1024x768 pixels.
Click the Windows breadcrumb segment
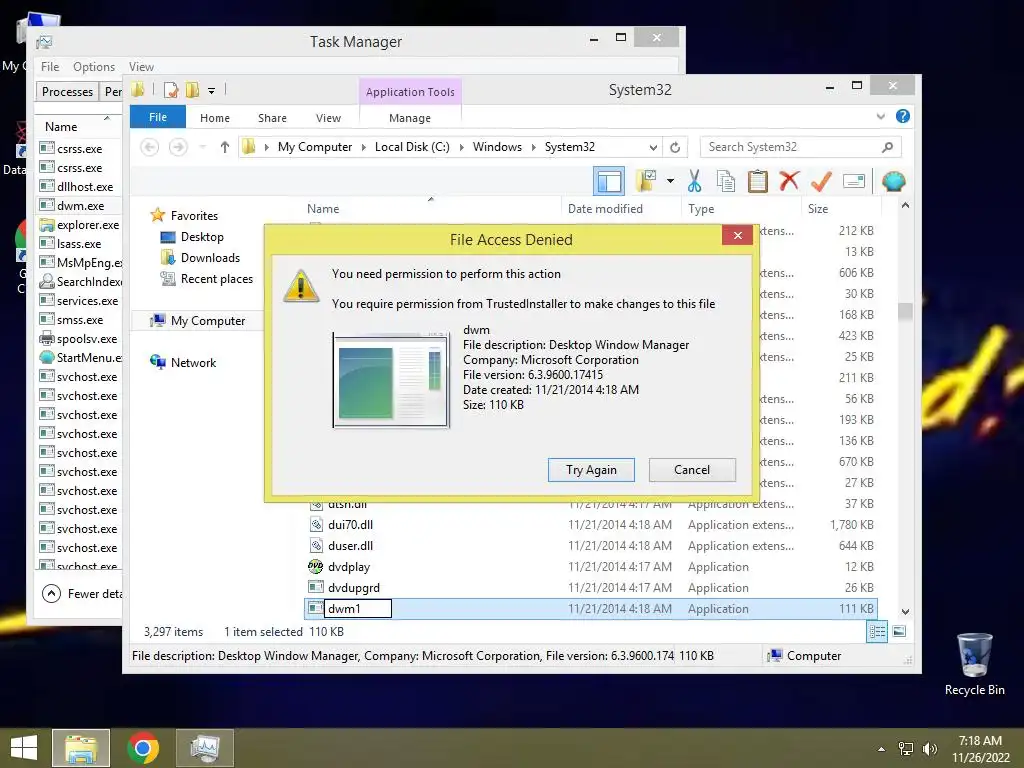click(x=497, y=147)
